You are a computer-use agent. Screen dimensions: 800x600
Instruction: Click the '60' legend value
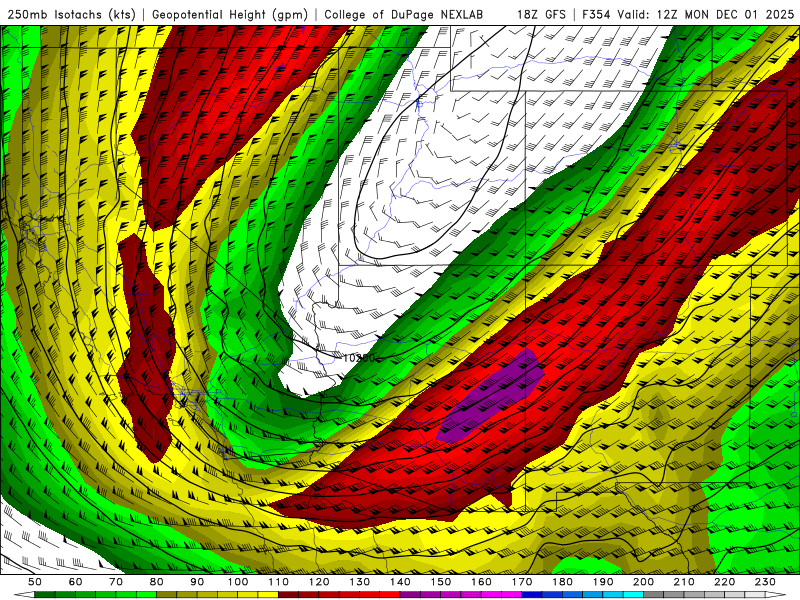pyautogui.click(x=76, y=582)
